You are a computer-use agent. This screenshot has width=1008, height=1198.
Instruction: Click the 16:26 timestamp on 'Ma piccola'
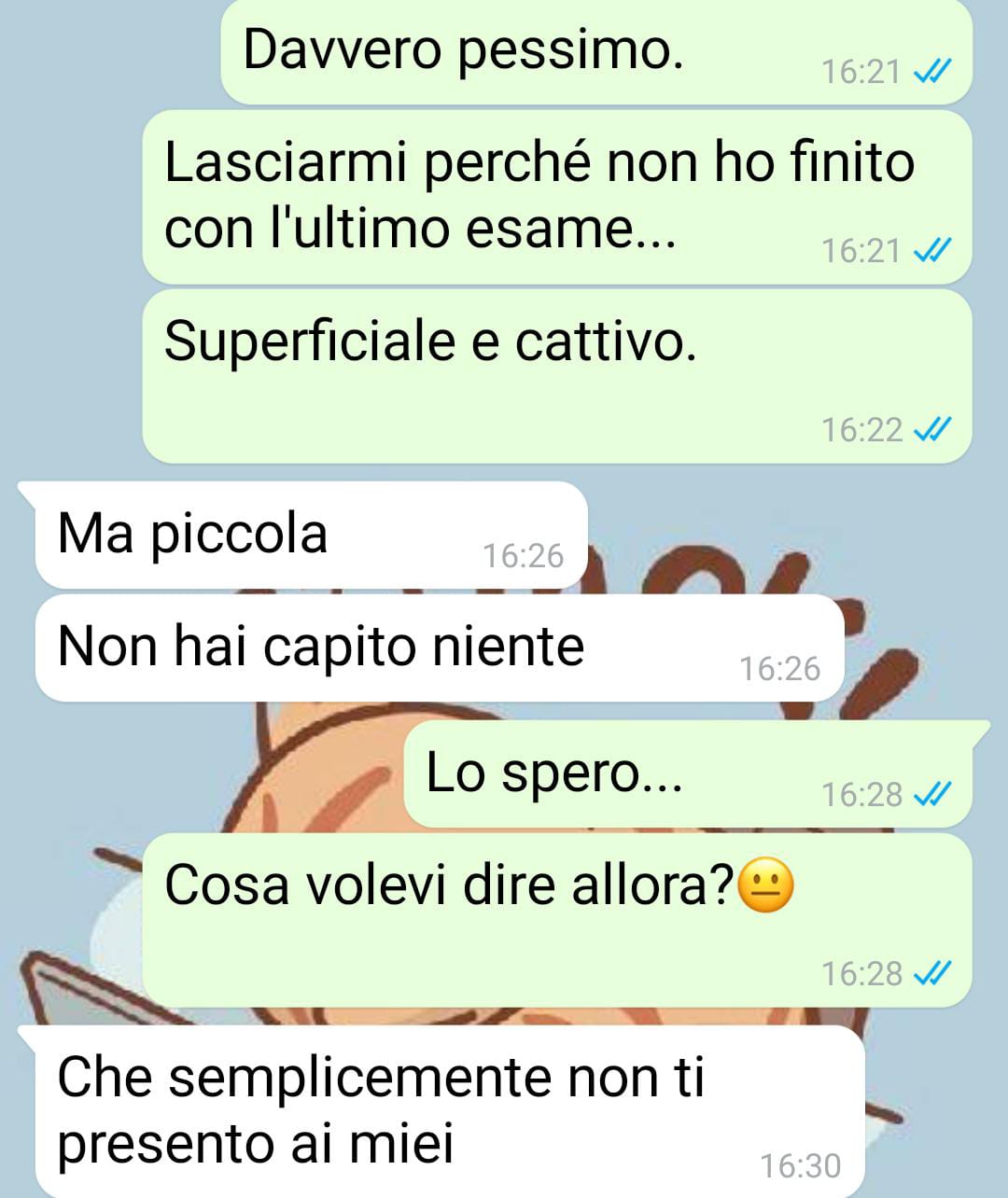[x=523, y=556]
